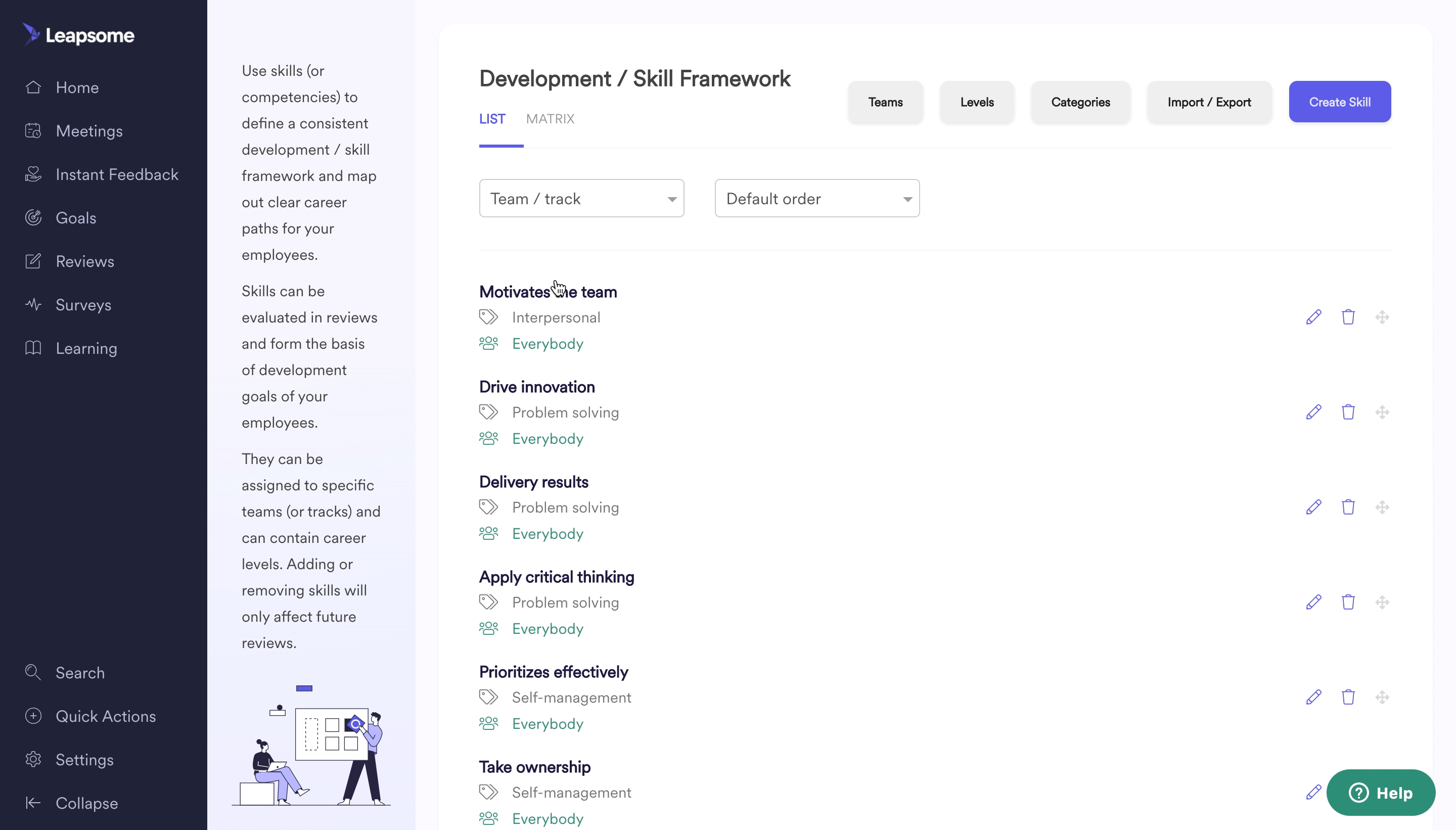Open the Take ownership skill title

point(534,767)
